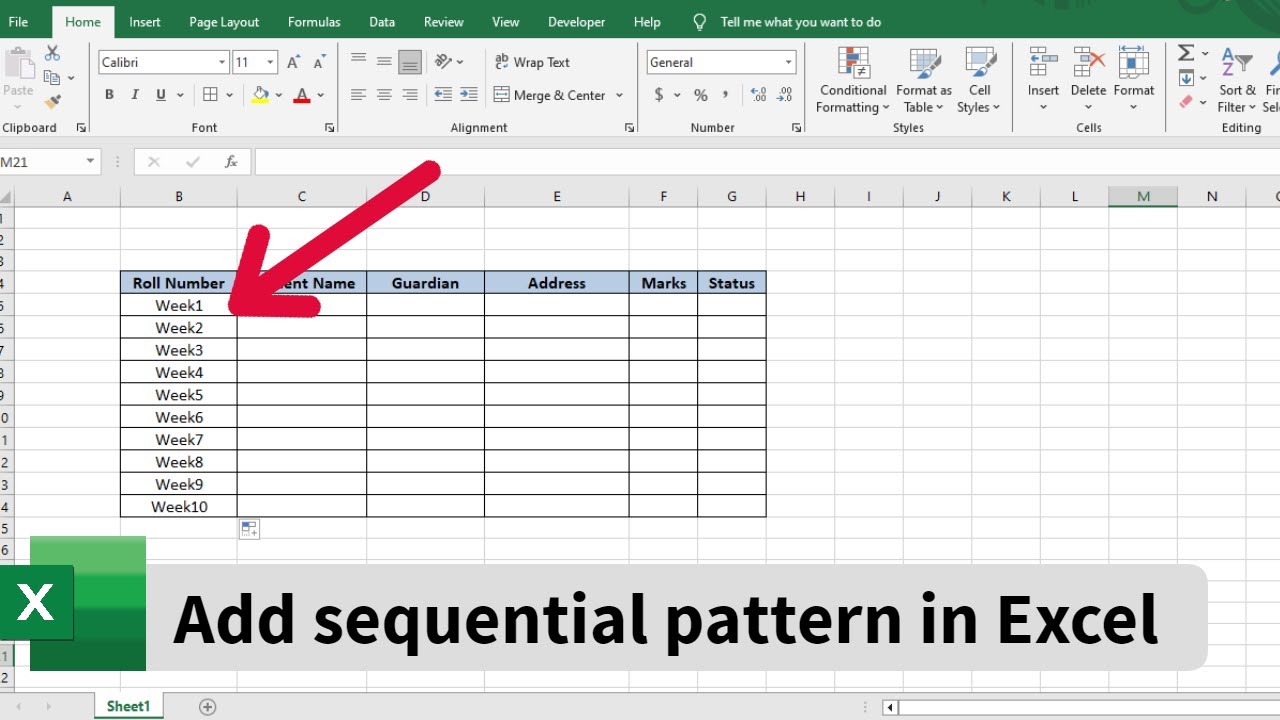Click Increase Indent icon

(x=469, y=95)
